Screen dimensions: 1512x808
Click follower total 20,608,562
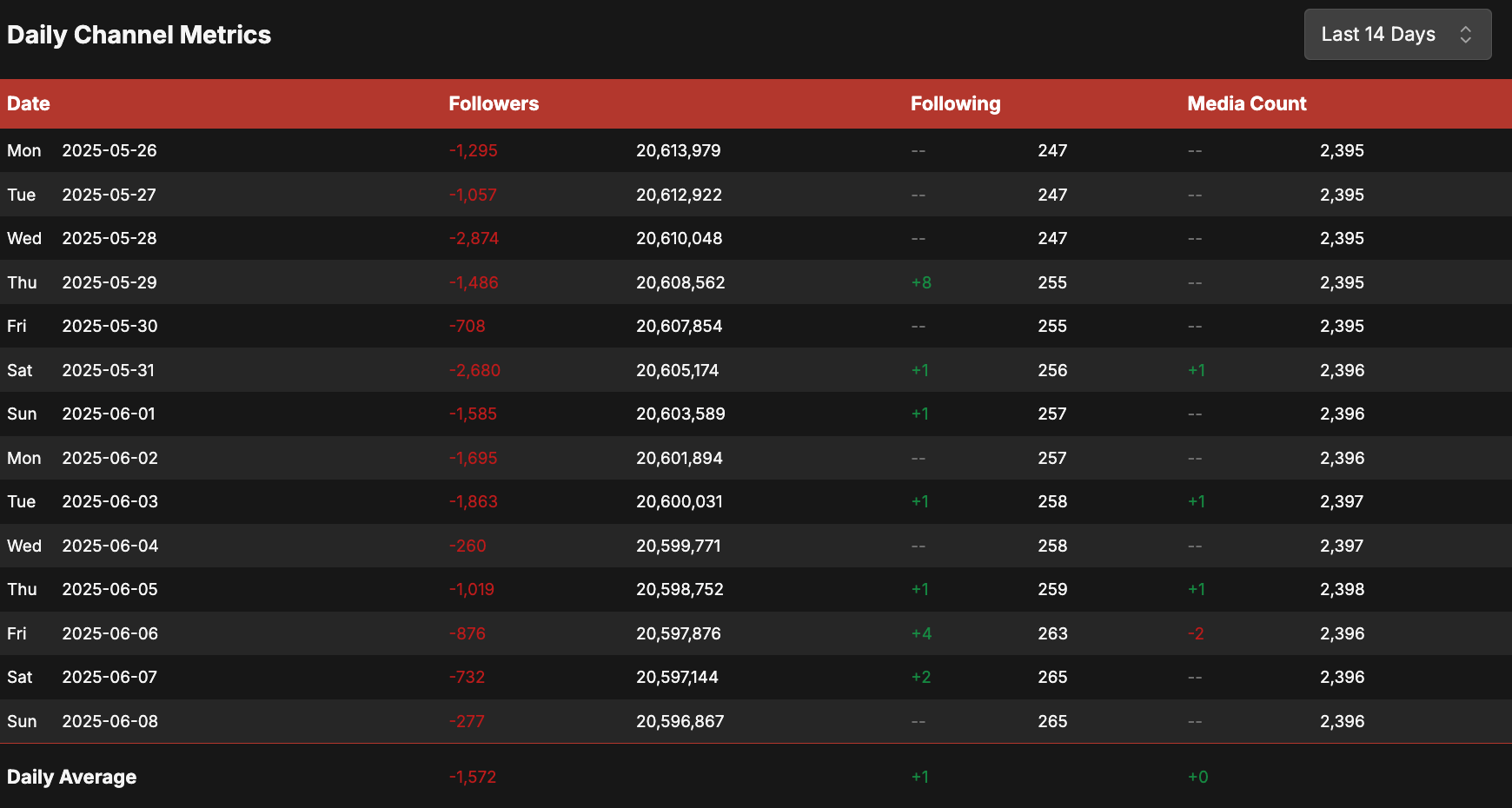point(680,282)
